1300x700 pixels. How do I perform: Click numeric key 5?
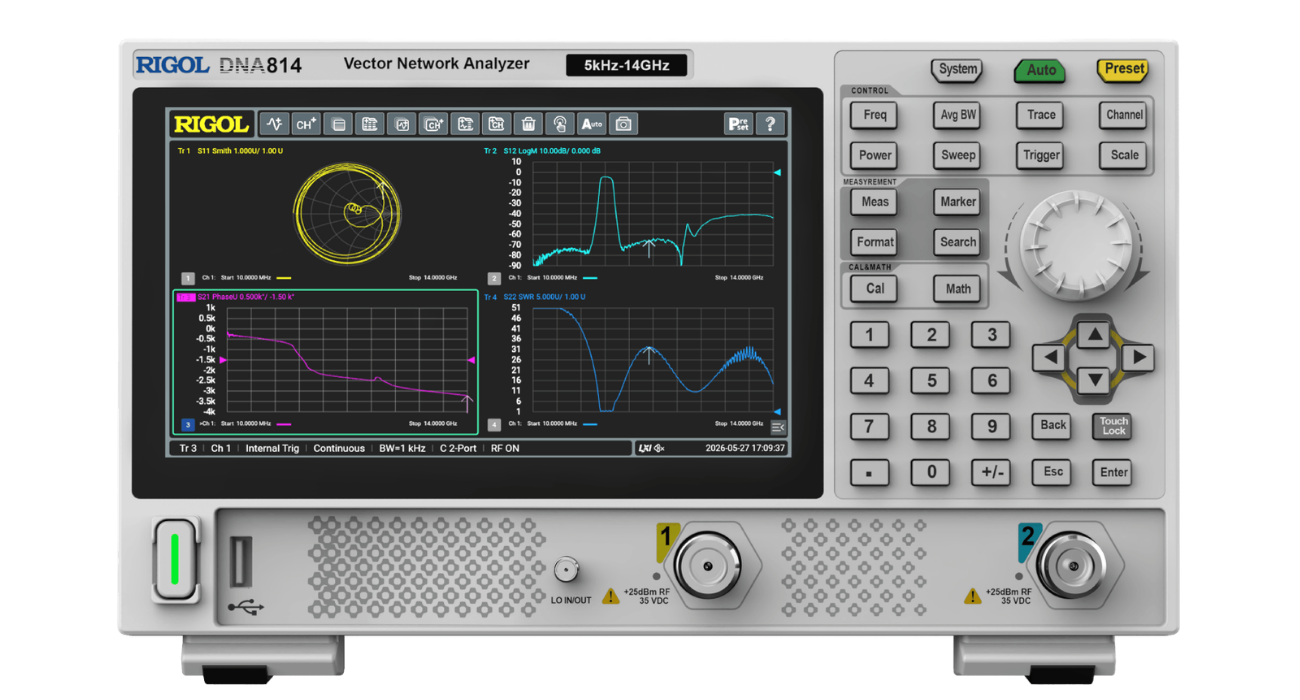(931, 381)
